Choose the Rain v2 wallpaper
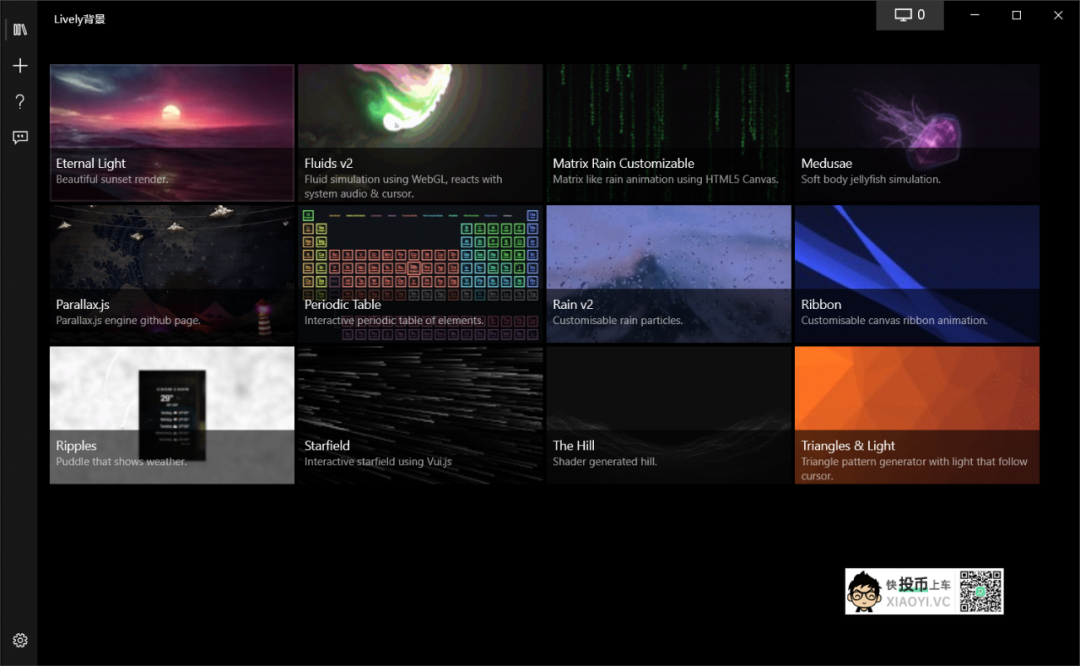1080x666 pixels. pos(669,274)
